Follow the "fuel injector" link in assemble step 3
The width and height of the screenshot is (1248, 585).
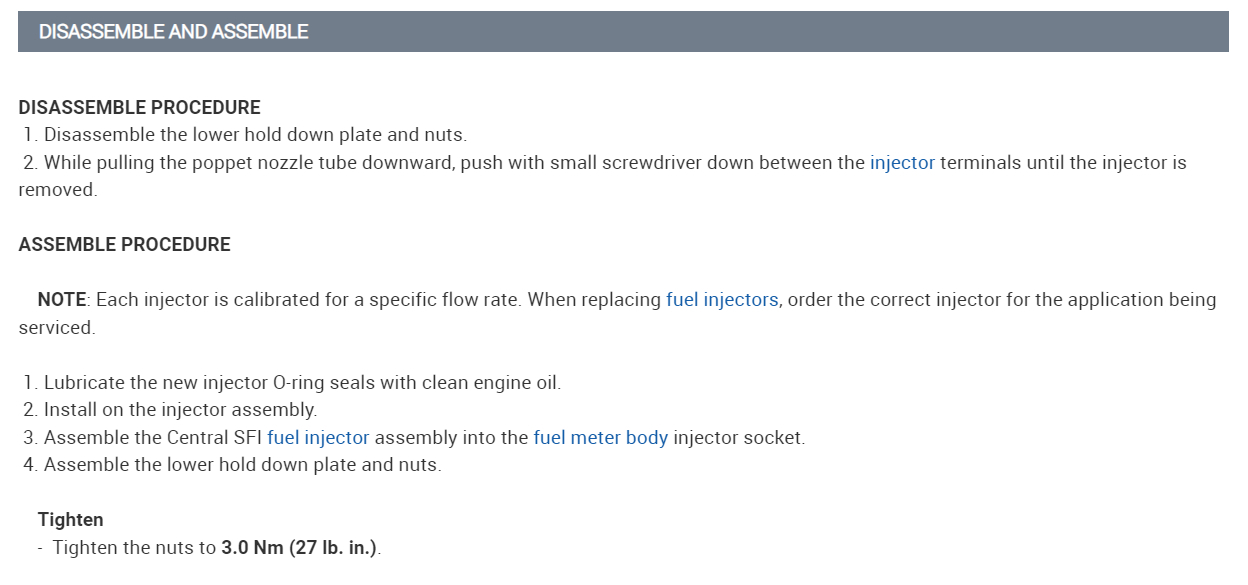pyautogui.click(x=318, y=437)
